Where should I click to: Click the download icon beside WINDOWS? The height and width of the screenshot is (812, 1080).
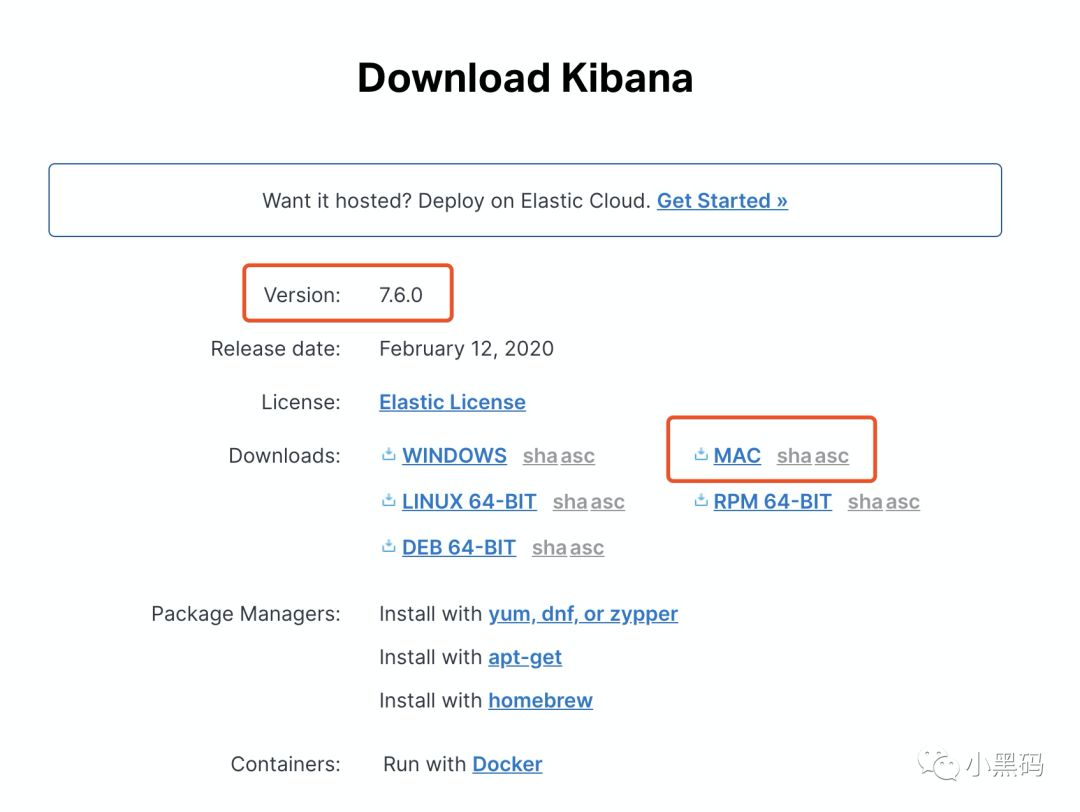click(x=389, y=455)
